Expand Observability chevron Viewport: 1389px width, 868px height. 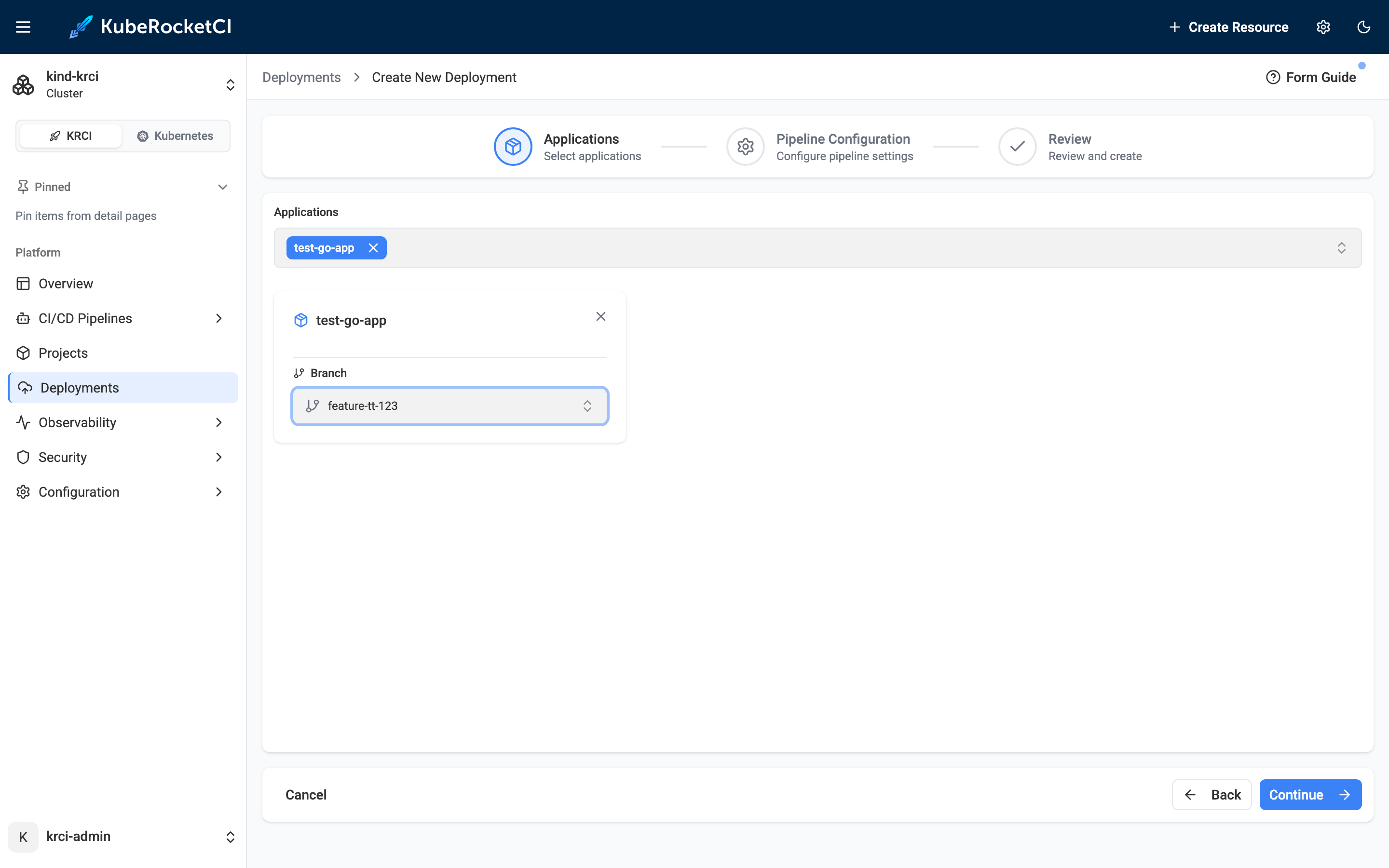click(218, 422)
